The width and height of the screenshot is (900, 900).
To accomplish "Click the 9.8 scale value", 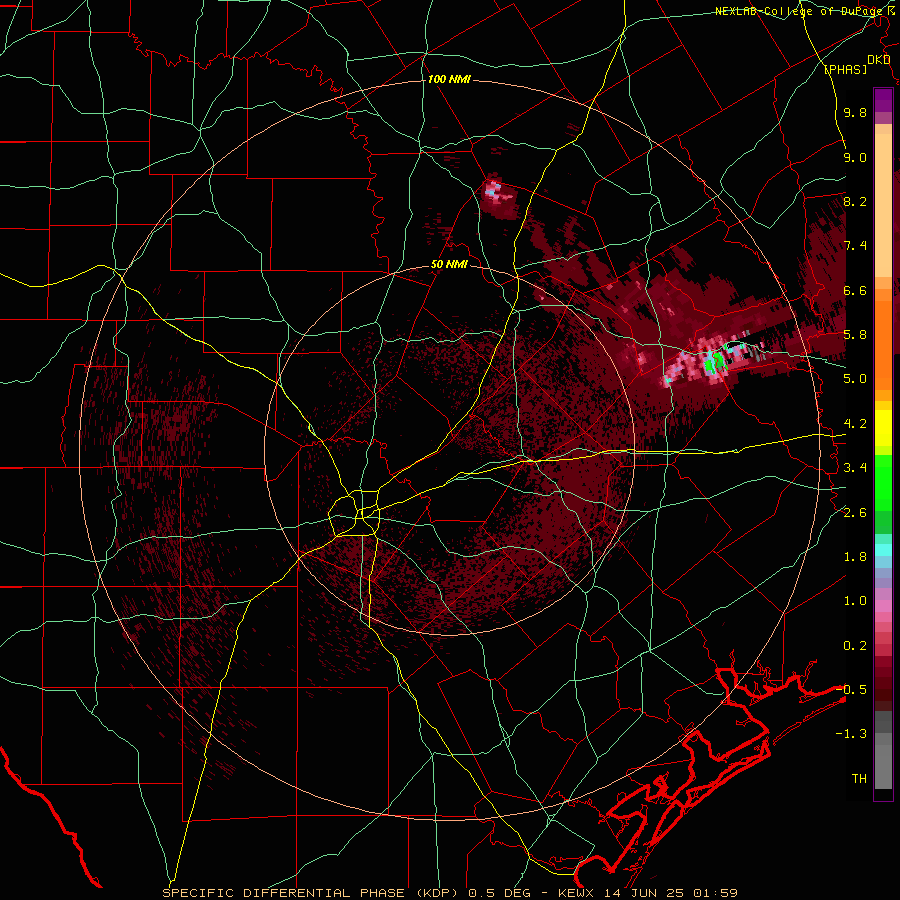I will pyautogui.click(x=855, y=113).
